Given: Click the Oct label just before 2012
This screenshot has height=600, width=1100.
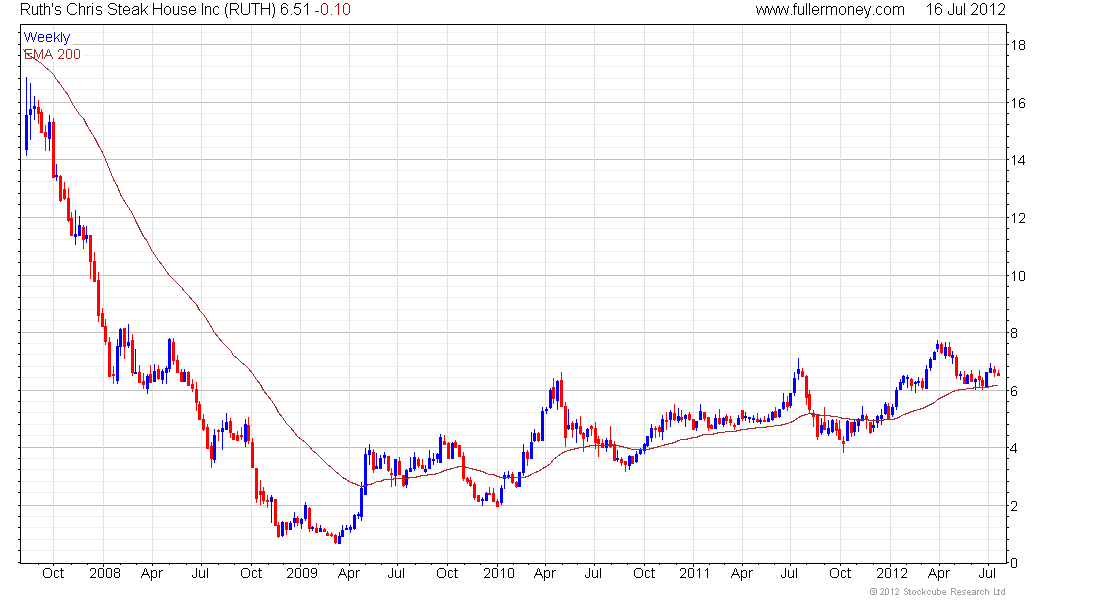Looking at the screenshot, I should pos(840,573).
